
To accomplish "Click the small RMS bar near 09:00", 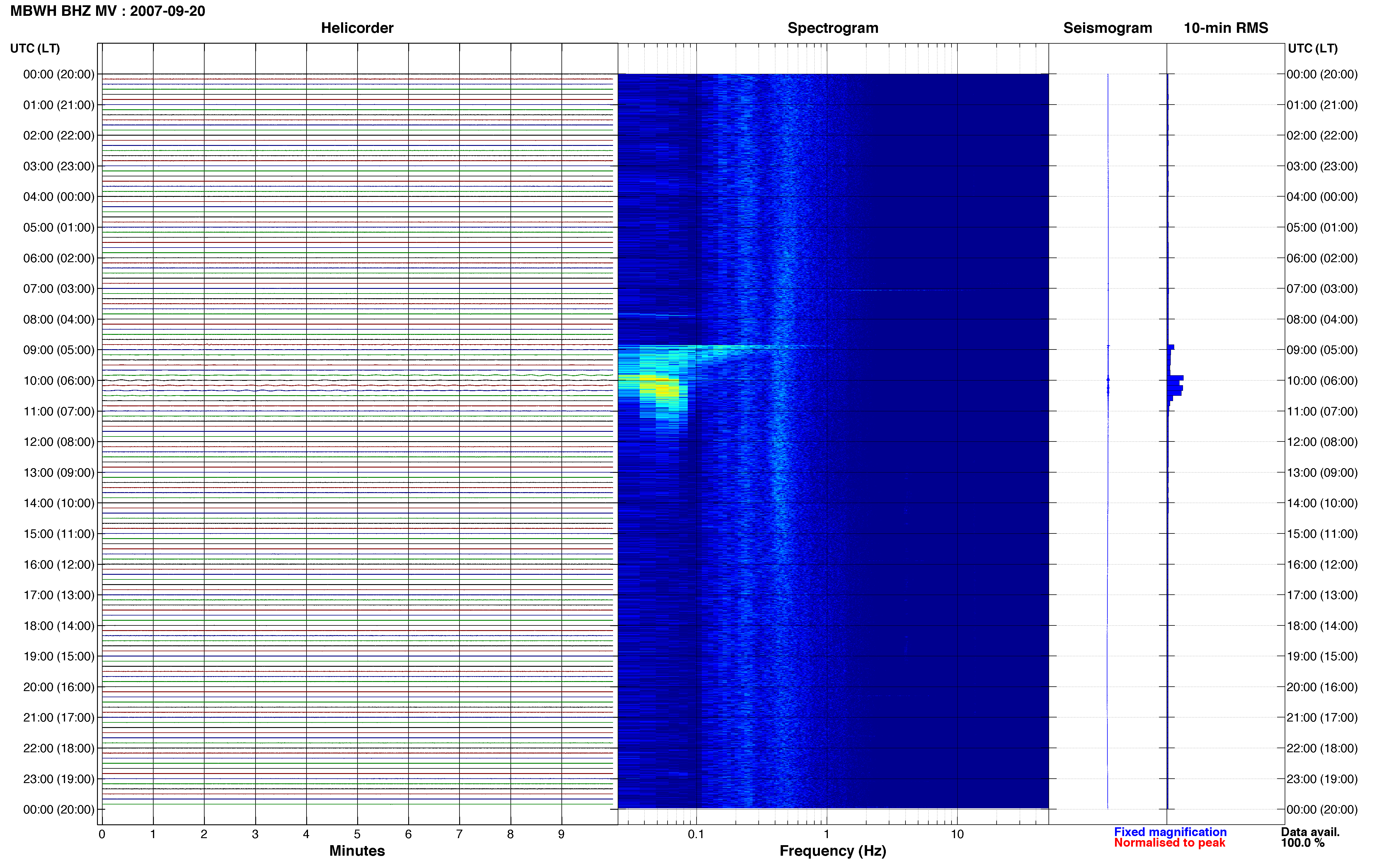I will pos(1171,347).
